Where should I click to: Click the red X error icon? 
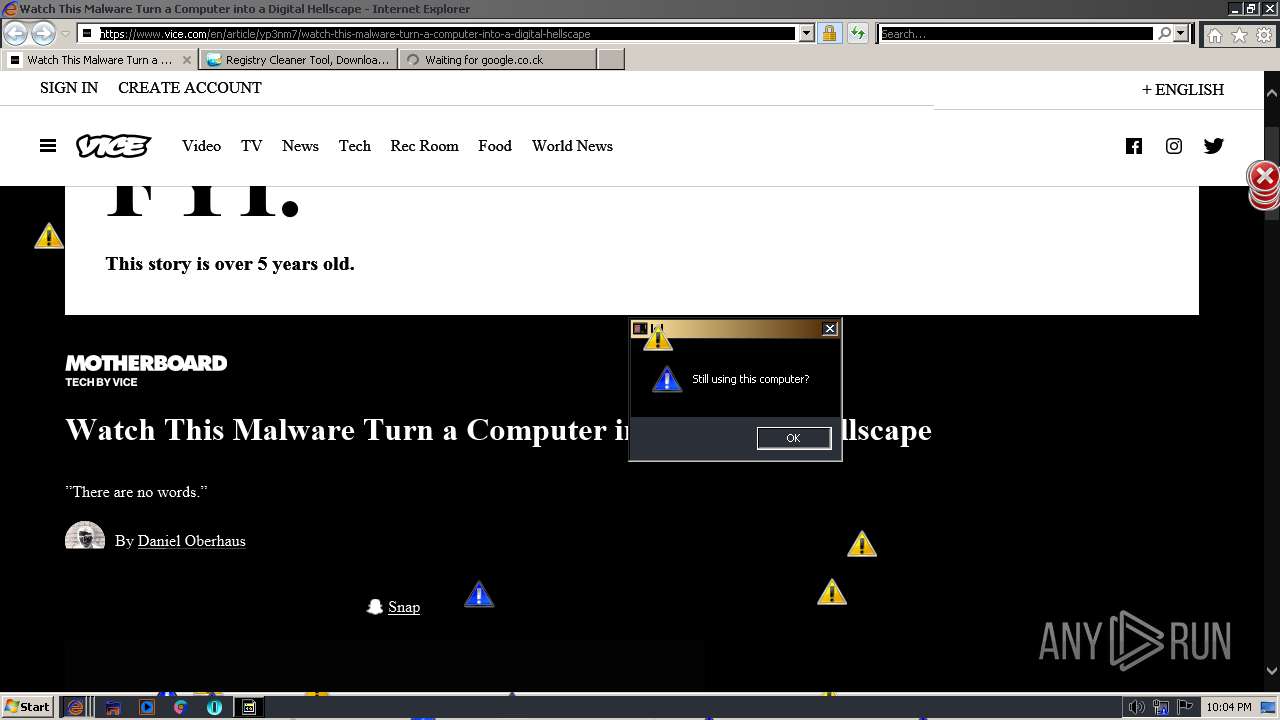(1264, 177)
